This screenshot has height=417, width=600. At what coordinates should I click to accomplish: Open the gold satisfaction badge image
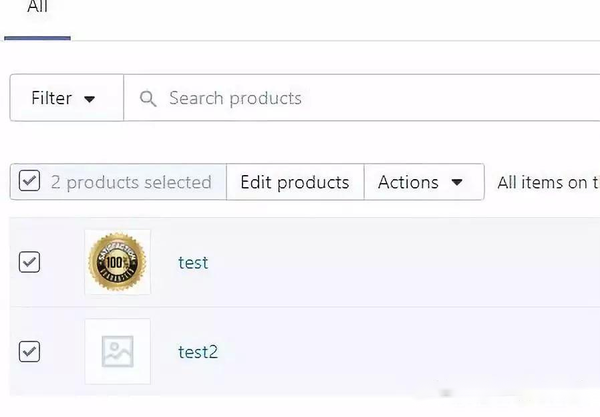117,262
